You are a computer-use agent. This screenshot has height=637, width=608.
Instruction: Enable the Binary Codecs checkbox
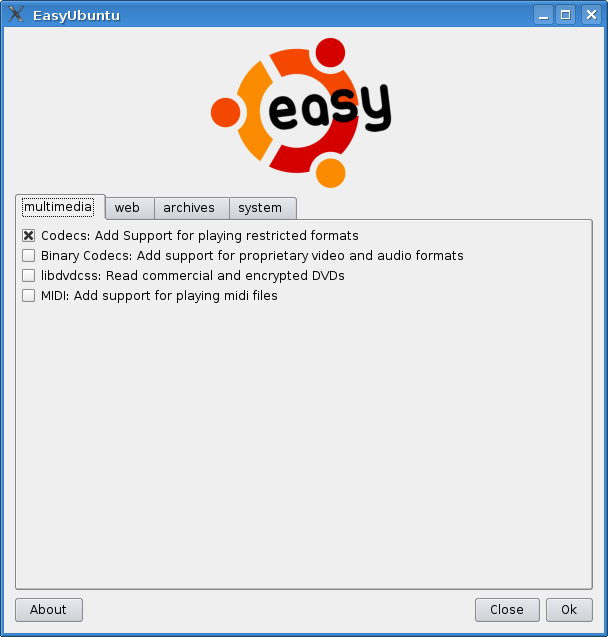pyautogui.click(x=28, y=256)
